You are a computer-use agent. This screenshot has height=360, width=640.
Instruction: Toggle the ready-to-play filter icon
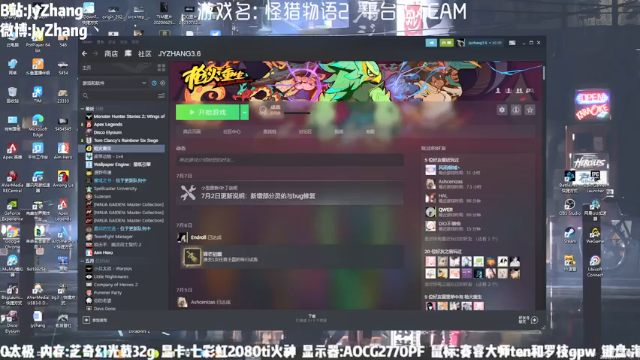[x=162, y=83]
